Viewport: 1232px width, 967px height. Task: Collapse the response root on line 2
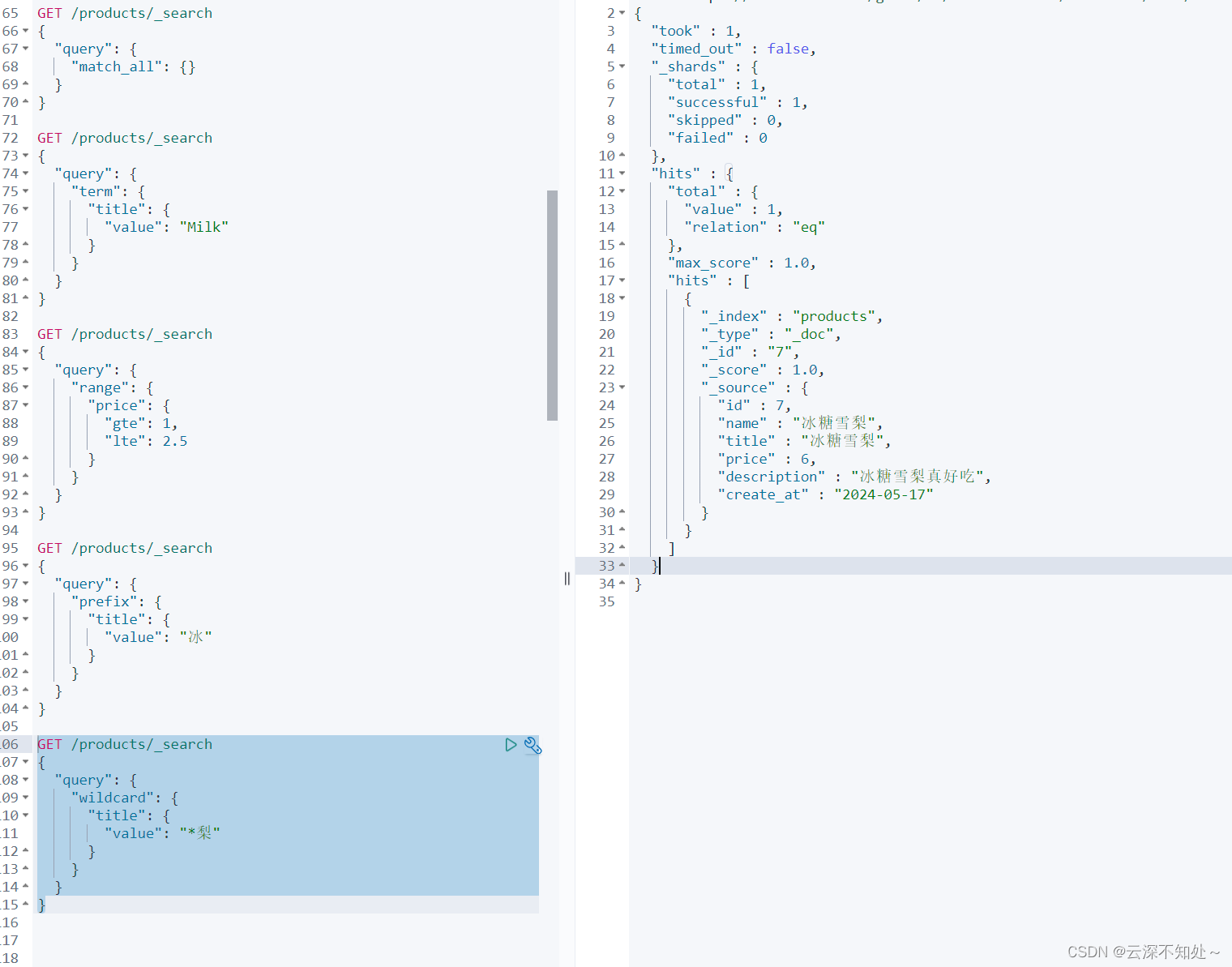tap(622, 13)
